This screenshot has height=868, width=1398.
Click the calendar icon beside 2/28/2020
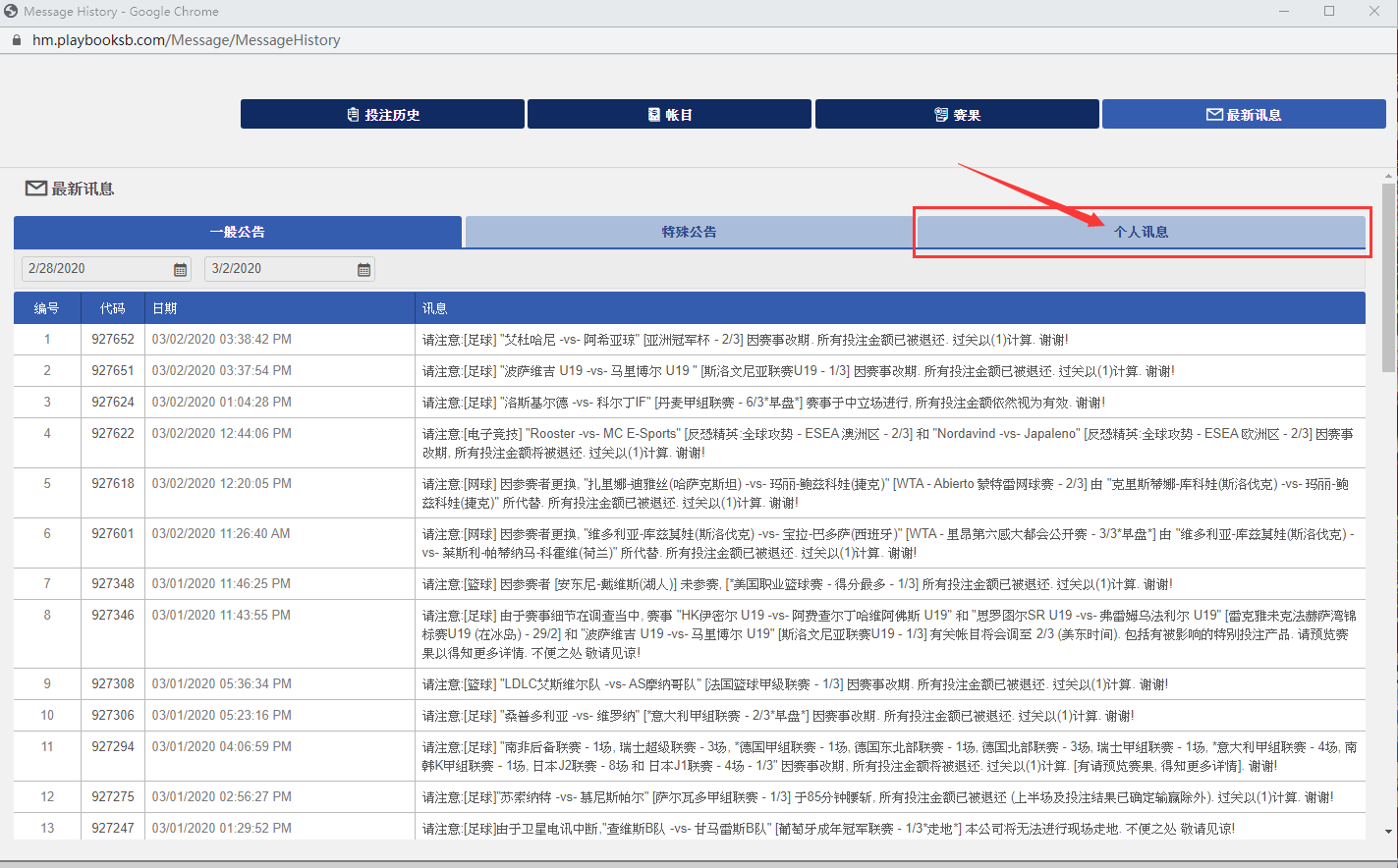click(x=180, y=269)
